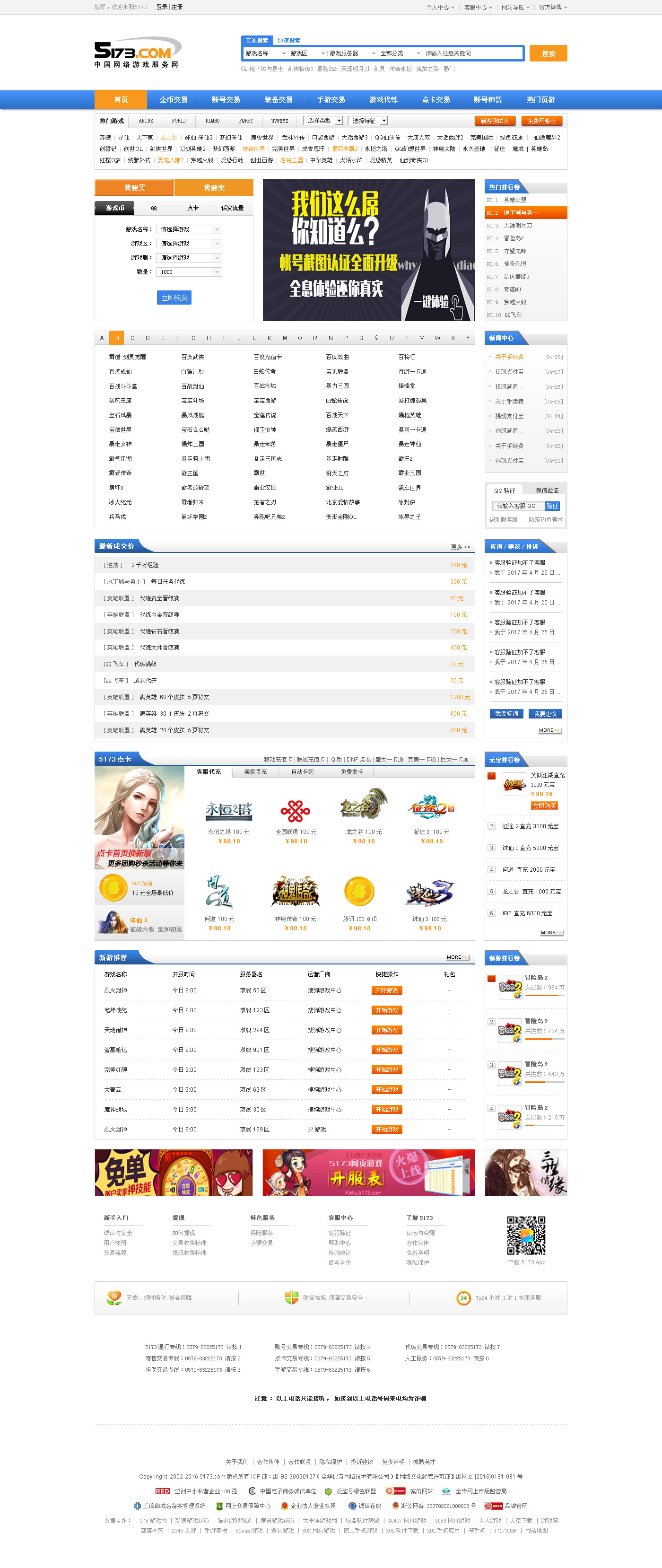The height and width of the screenshot is (1568, 662).
Task: Switch to the 快速搜索 tab
Action: pos(289,41)
